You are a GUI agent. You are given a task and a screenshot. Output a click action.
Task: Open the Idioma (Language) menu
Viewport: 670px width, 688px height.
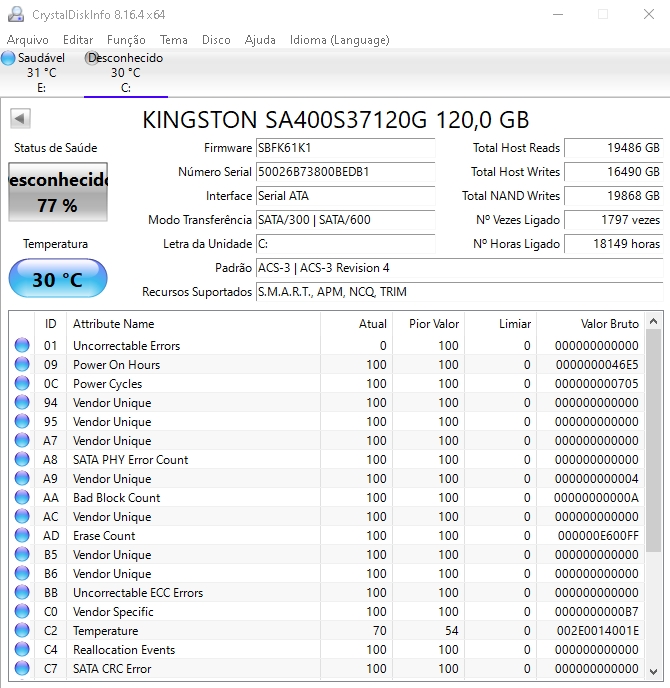tap(340, 40)
